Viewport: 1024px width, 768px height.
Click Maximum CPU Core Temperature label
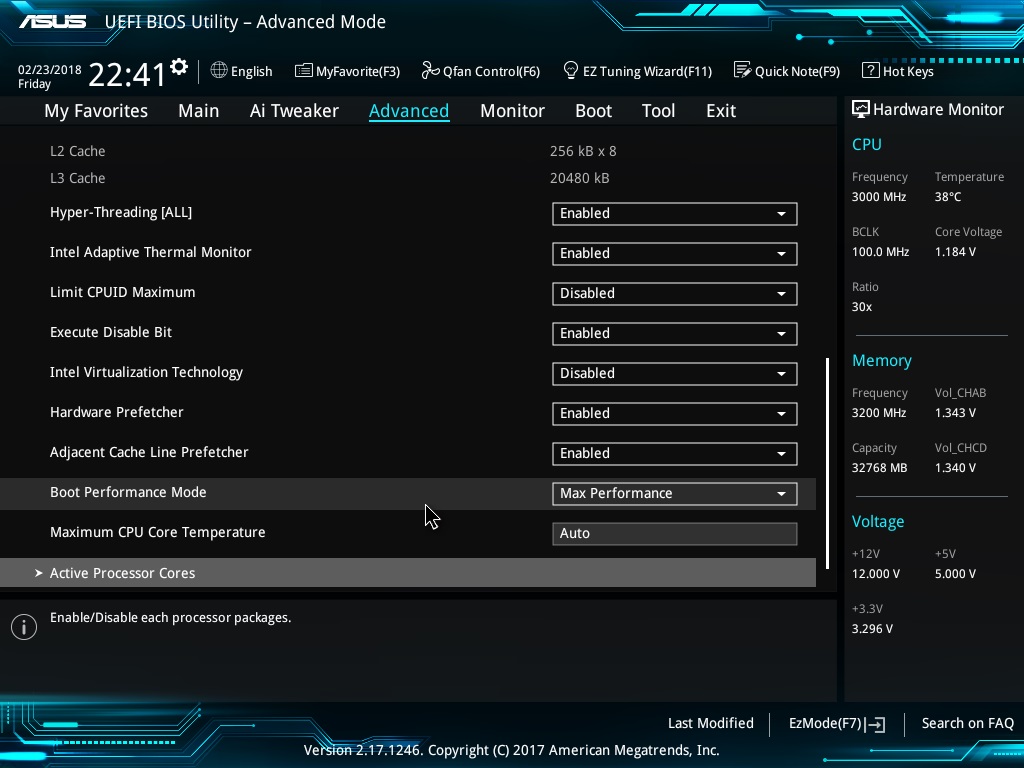157,532
